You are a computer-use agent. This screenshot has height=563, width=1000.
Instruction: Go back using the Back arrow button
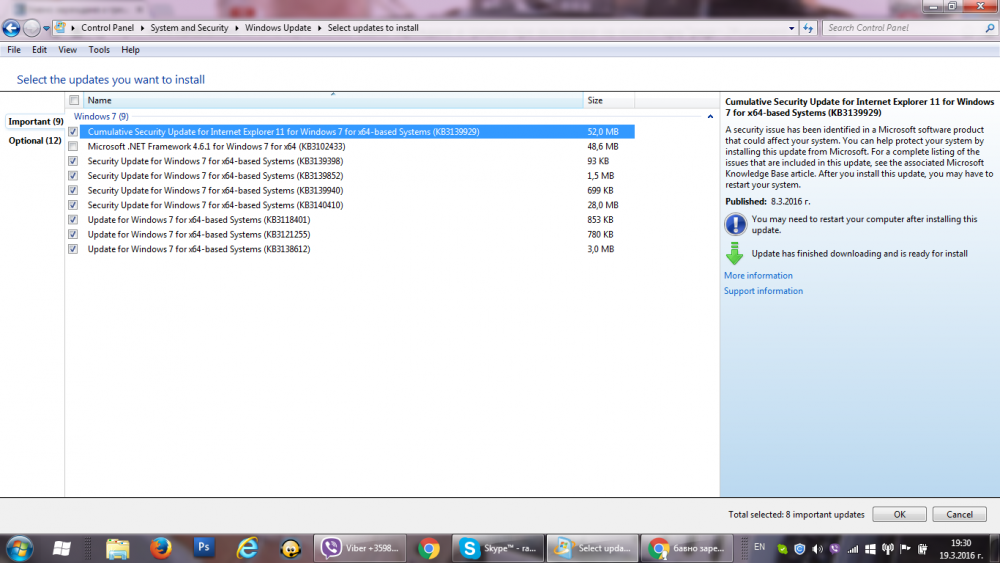click(x=11, y=28)
